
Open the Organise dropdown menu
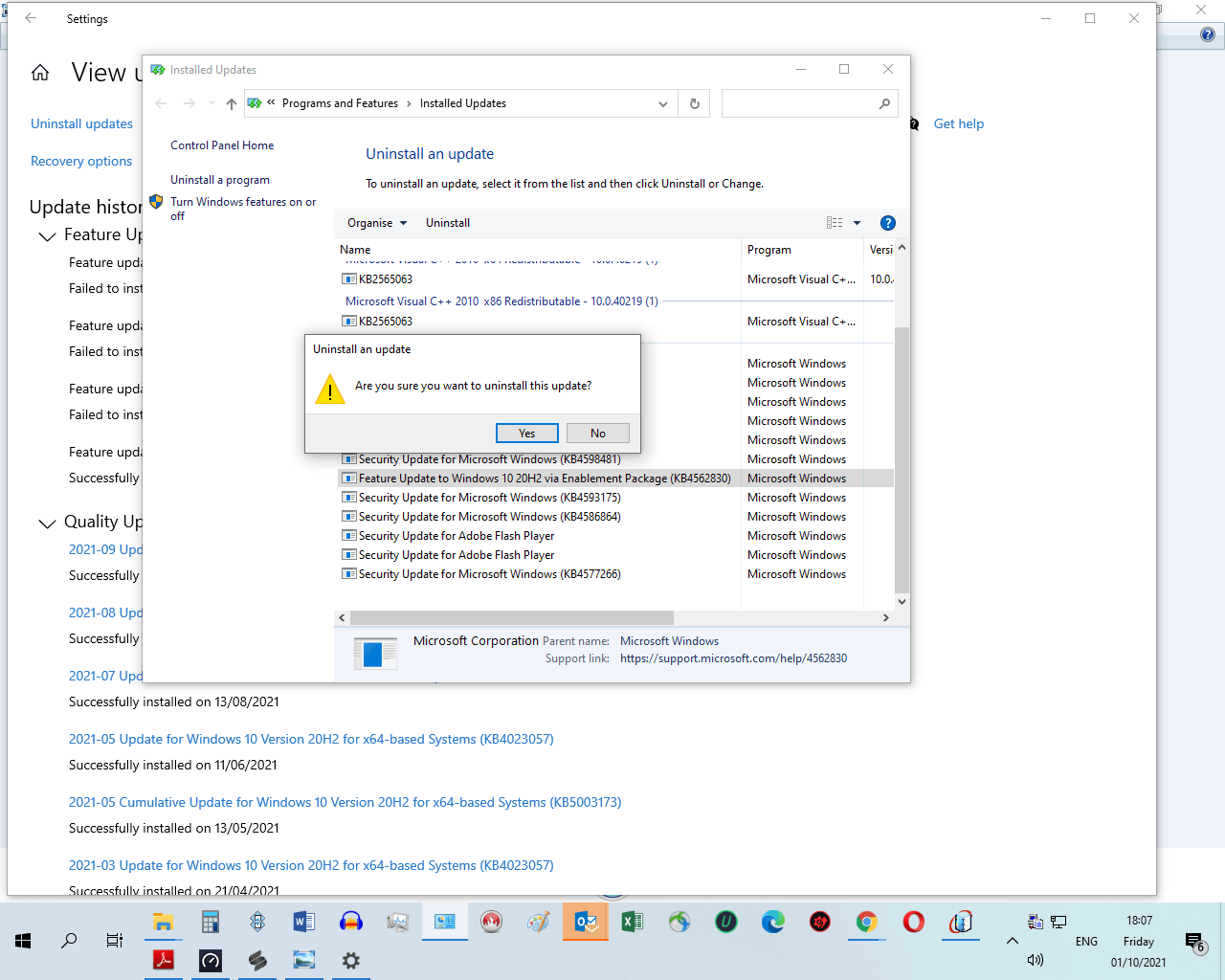point(377,223)
